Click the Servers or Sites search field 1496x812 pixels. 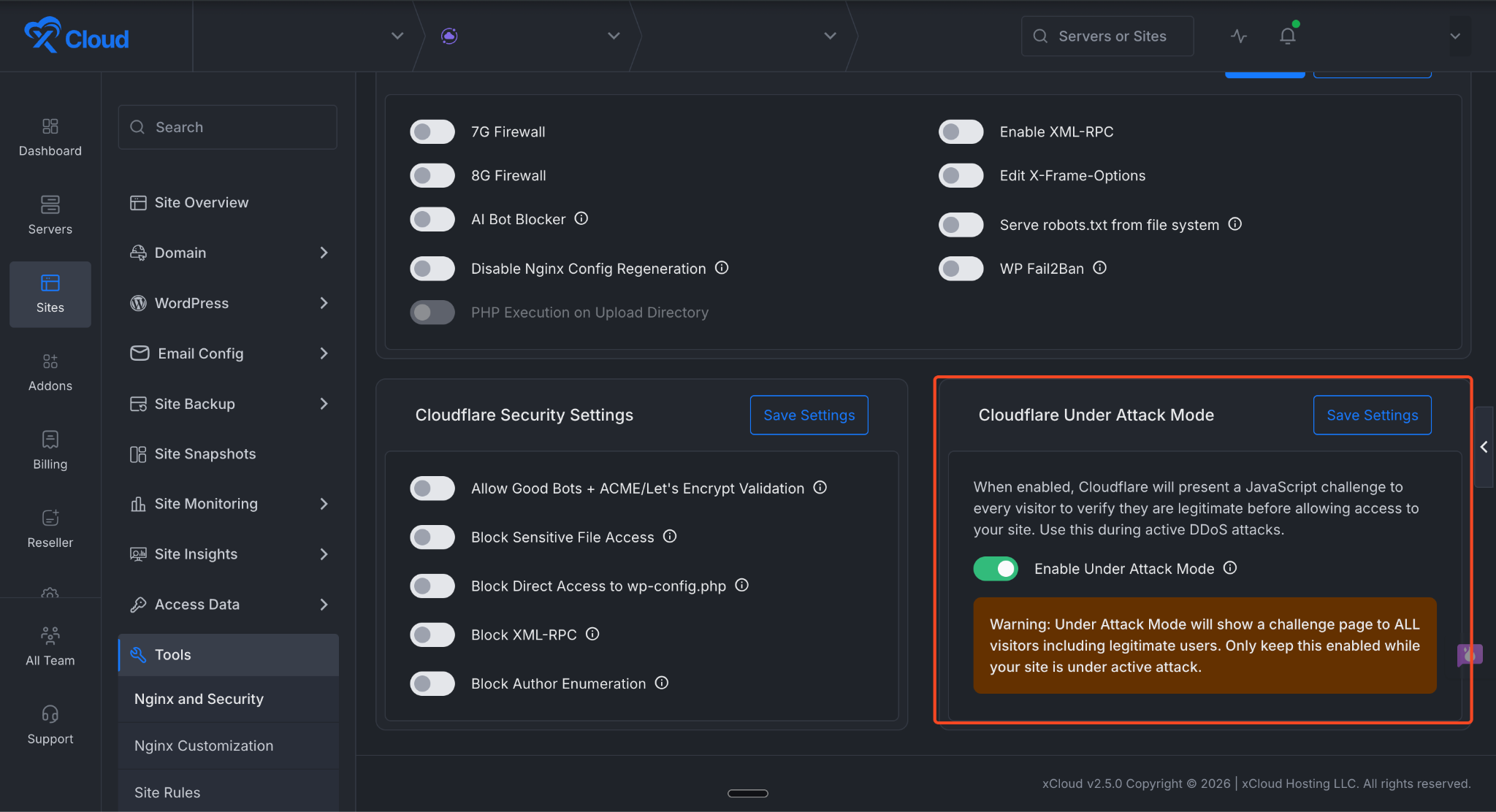tap(1107, 36)
